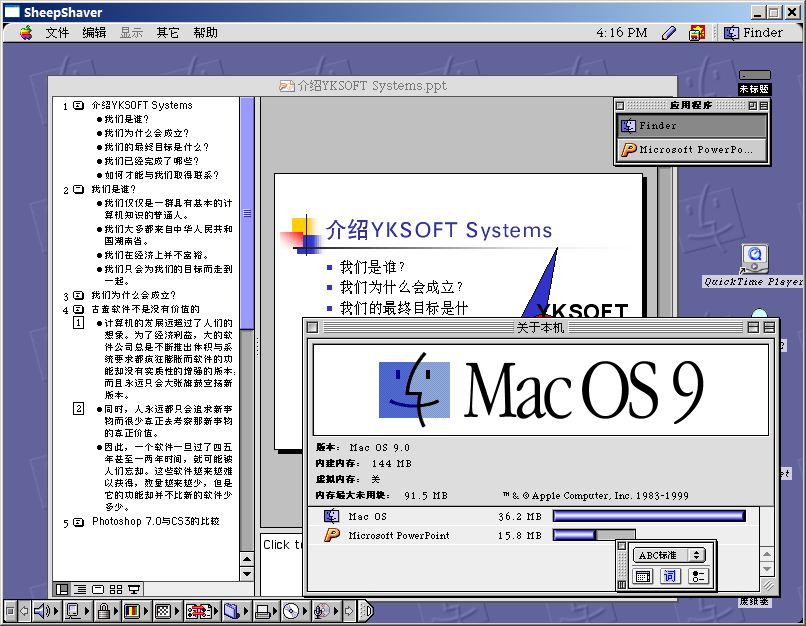The width and height of the screenshot is (806, 626).
Task: Open the microphone sound source control strip module
Action: tap(326, 611)
